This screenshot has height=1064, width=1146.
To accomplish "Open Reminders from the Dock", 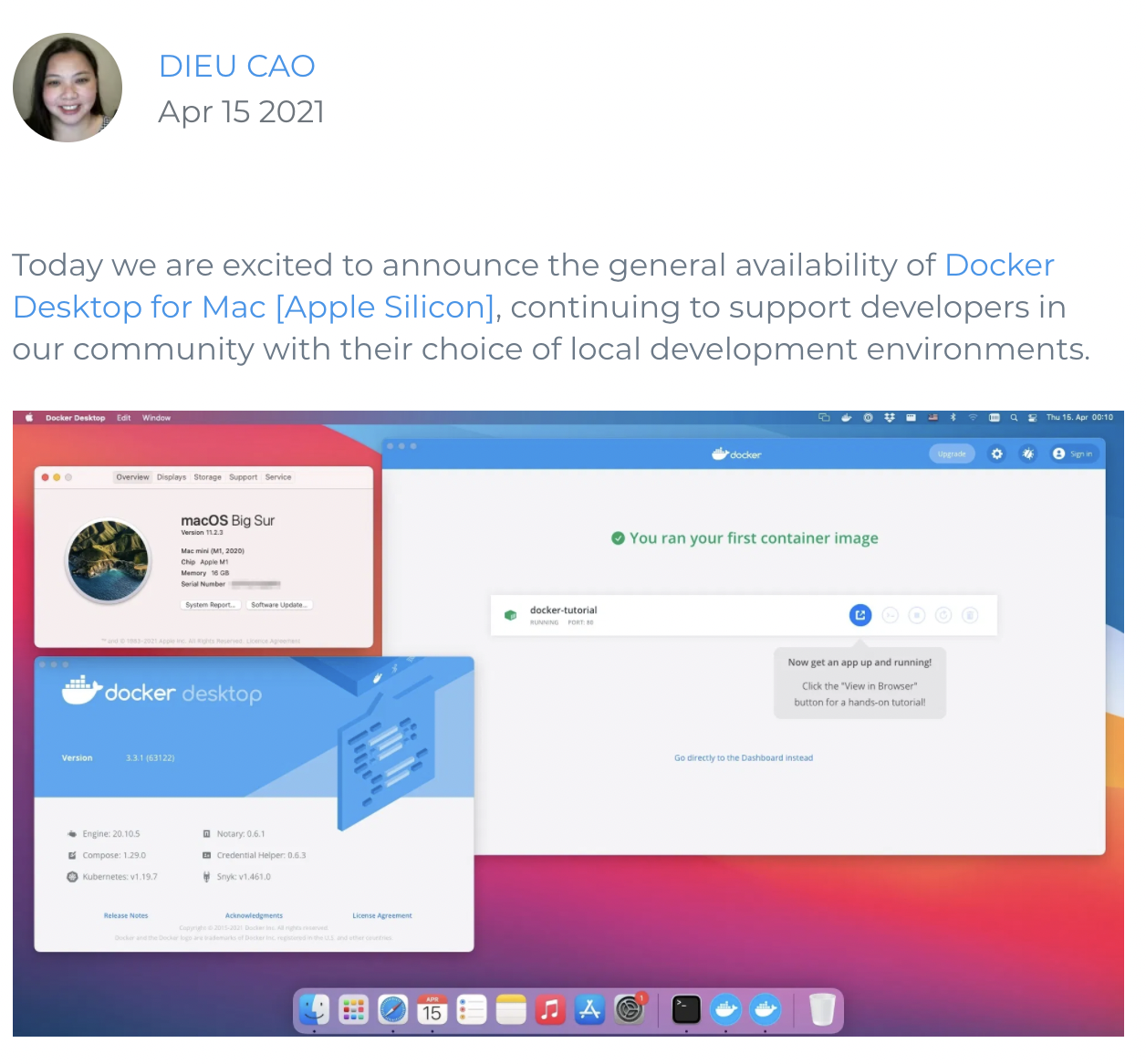I will point(472,1009).
